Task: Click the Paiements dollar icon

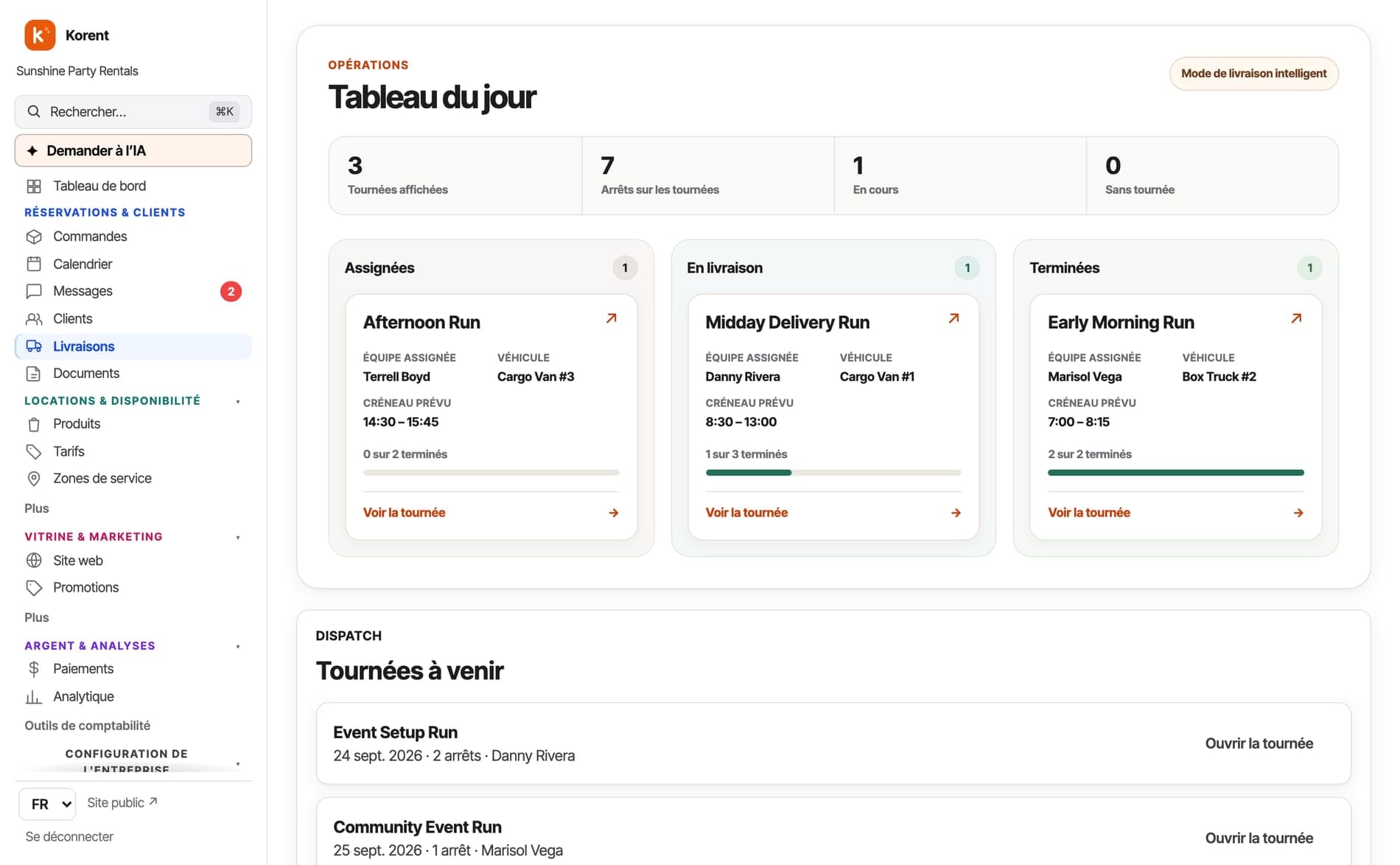Action: click(x=34, y=669)
